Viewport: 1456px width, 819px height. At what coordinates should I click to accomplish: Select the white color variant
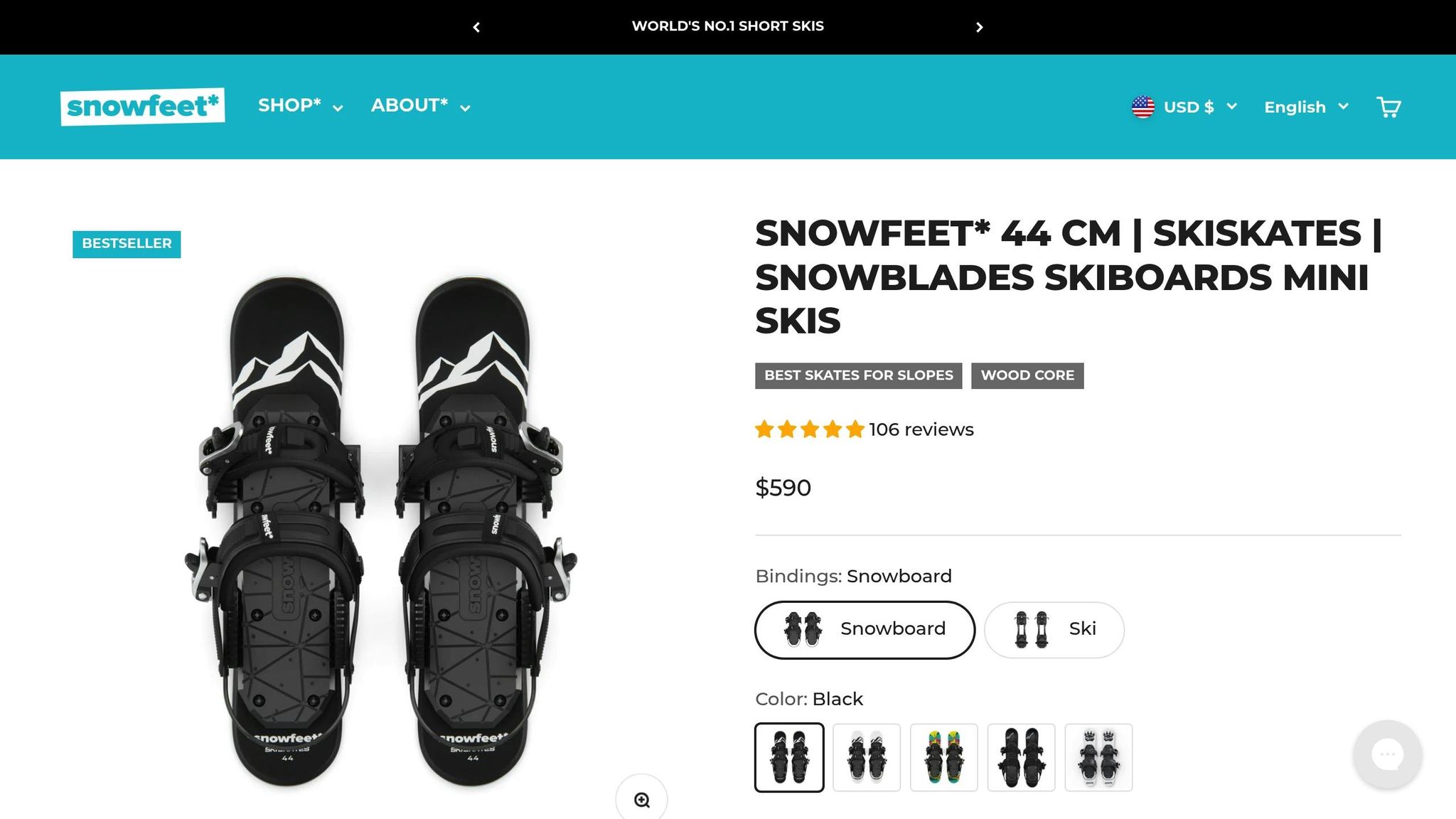[x=867, y=757]
